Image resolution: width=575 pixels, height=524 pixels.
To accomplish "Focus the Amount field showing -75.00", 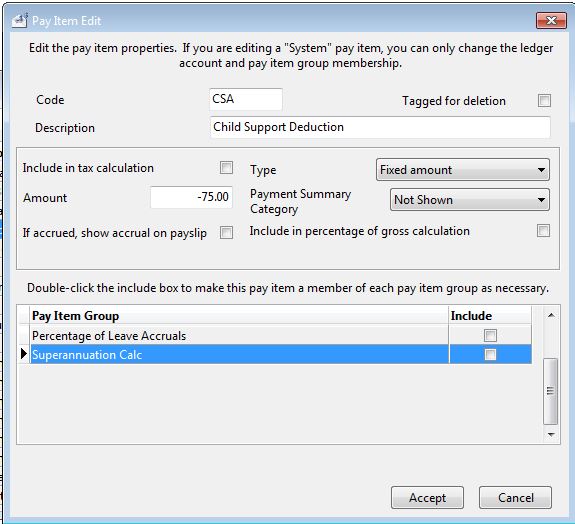I will coord(191,197).
